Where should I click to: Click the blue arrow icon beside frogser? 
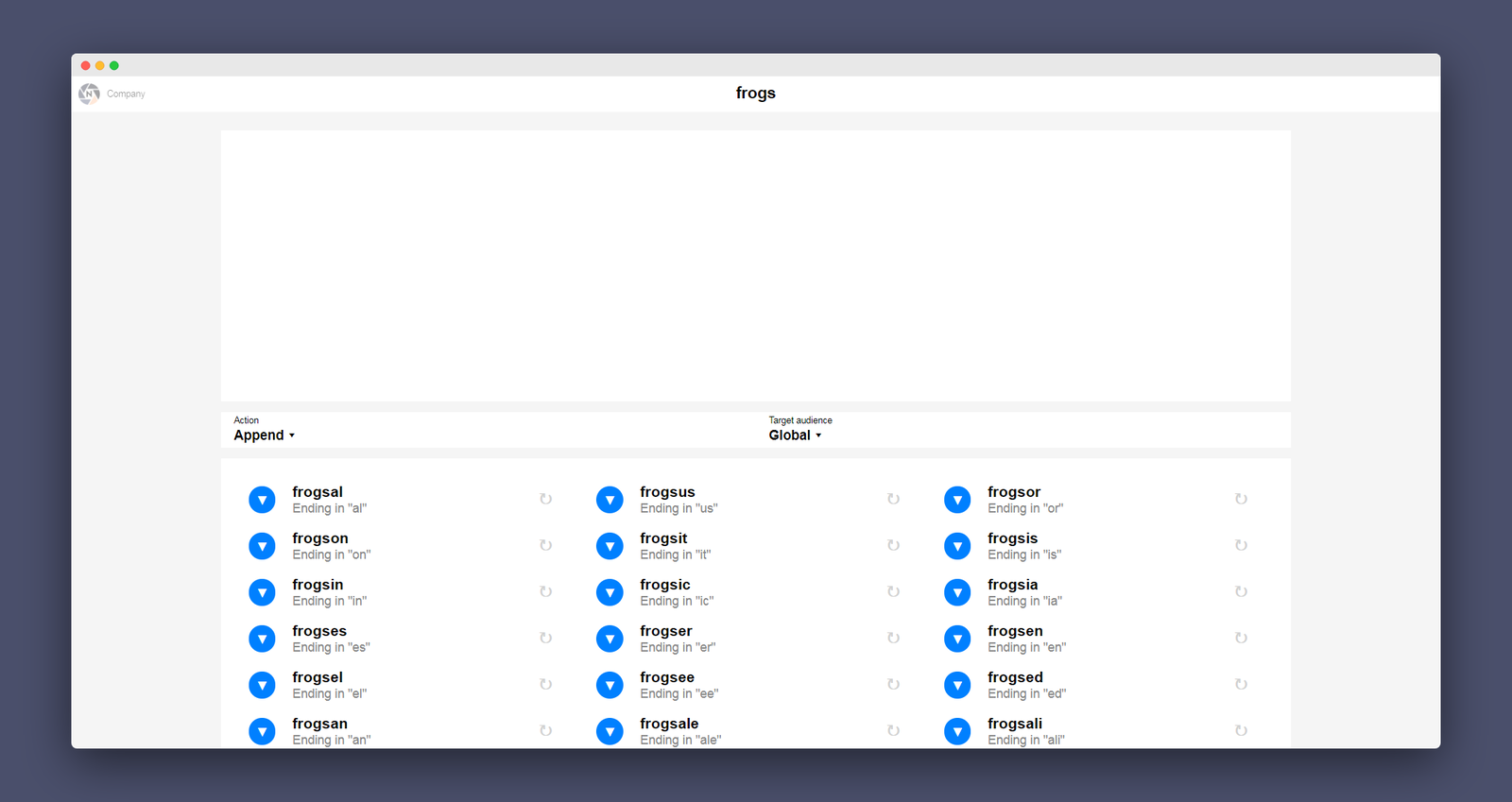(610, 639)
